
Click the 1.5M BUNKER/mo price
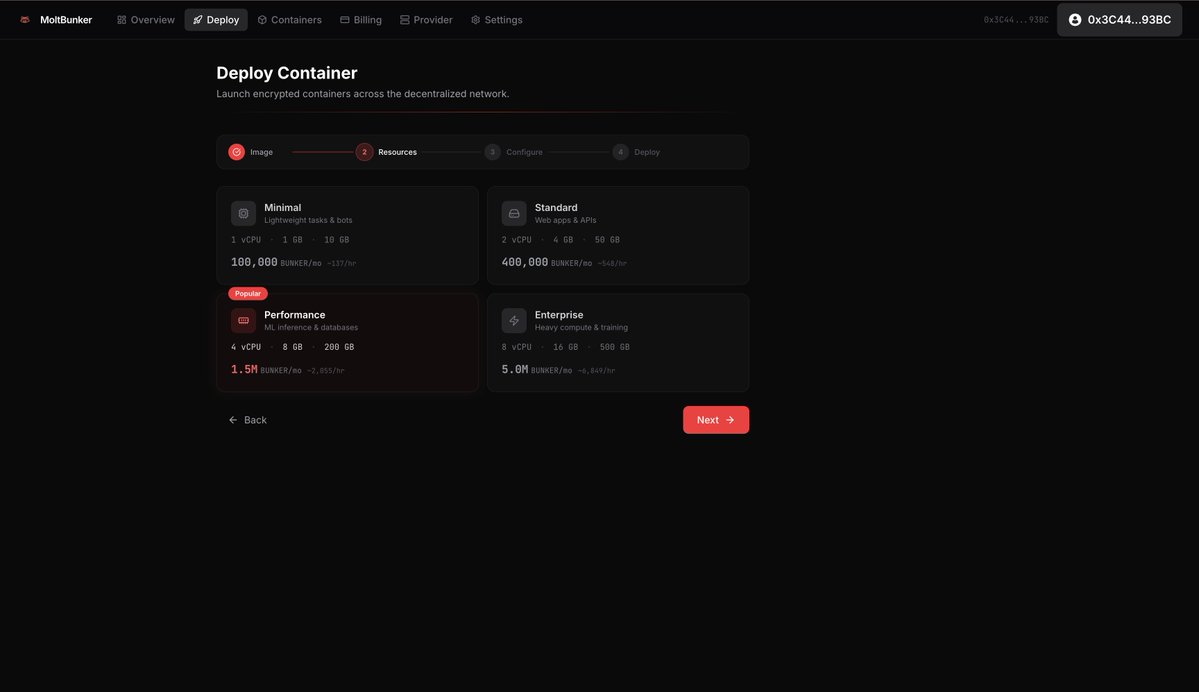pyautogui.click(x=266, y=369)
